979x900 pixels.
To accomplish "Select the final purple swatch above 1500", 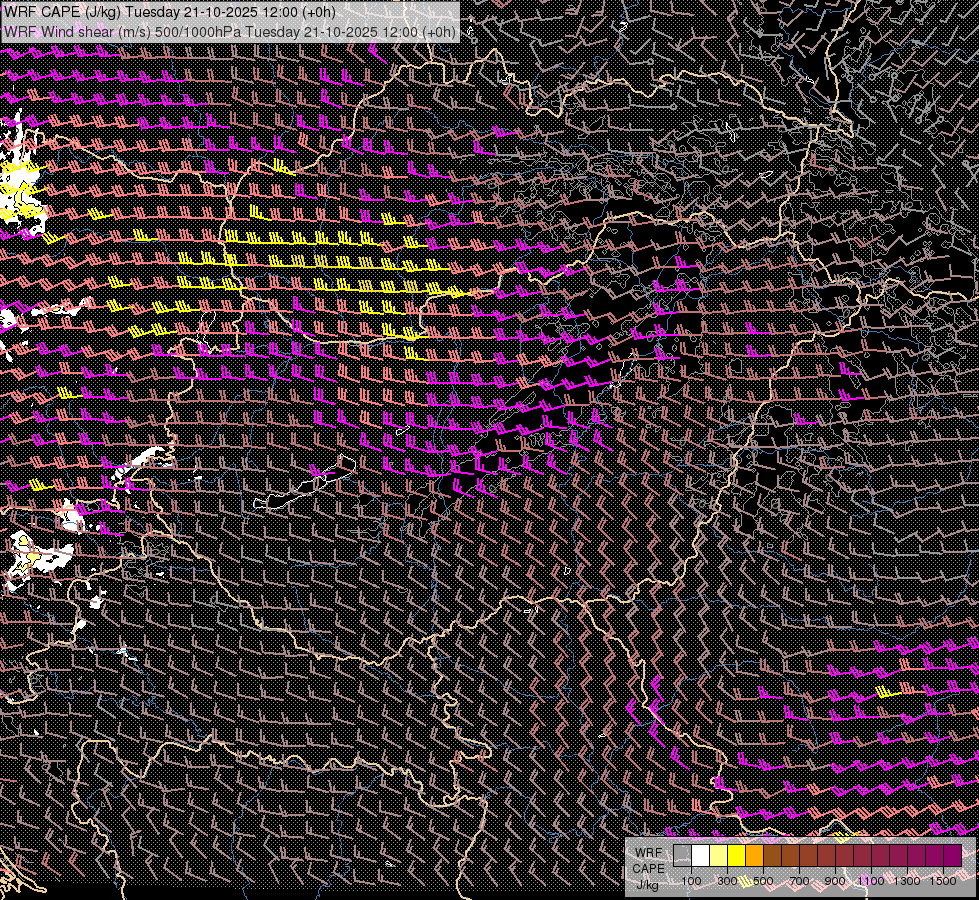I will point(952,855).
